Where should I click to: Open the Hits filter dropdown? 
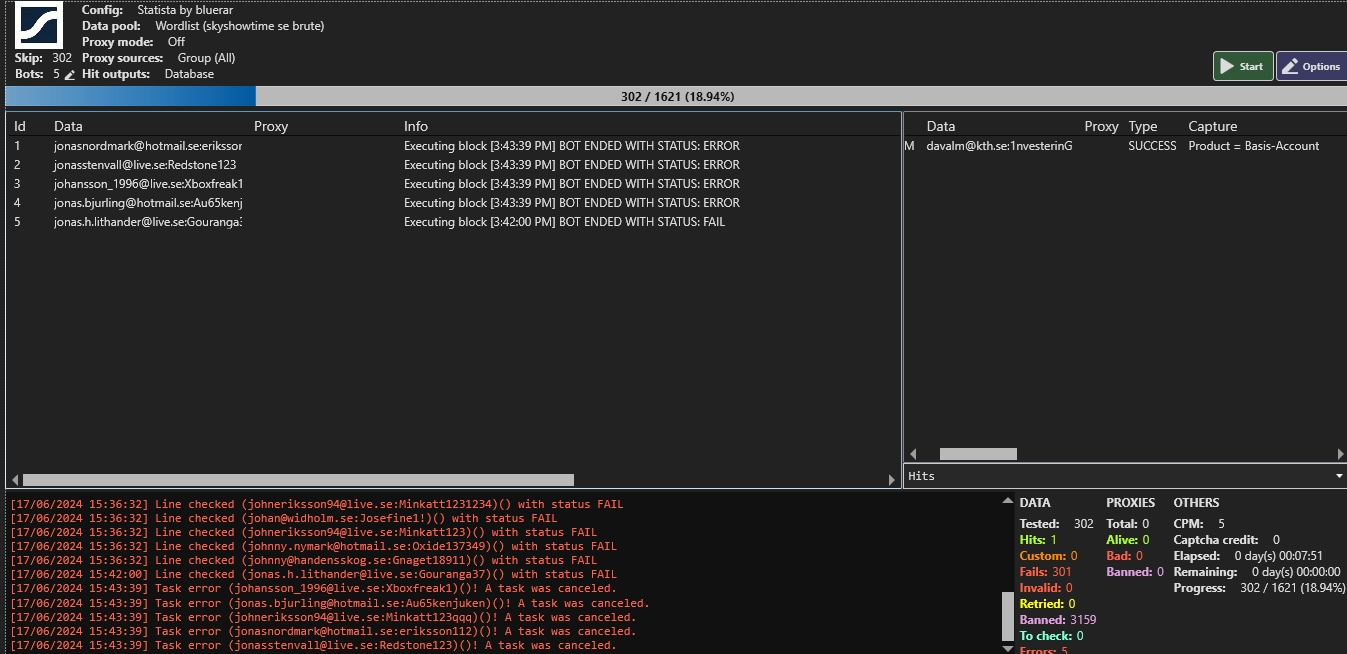pyautogui.click(x=1339, y=477)
